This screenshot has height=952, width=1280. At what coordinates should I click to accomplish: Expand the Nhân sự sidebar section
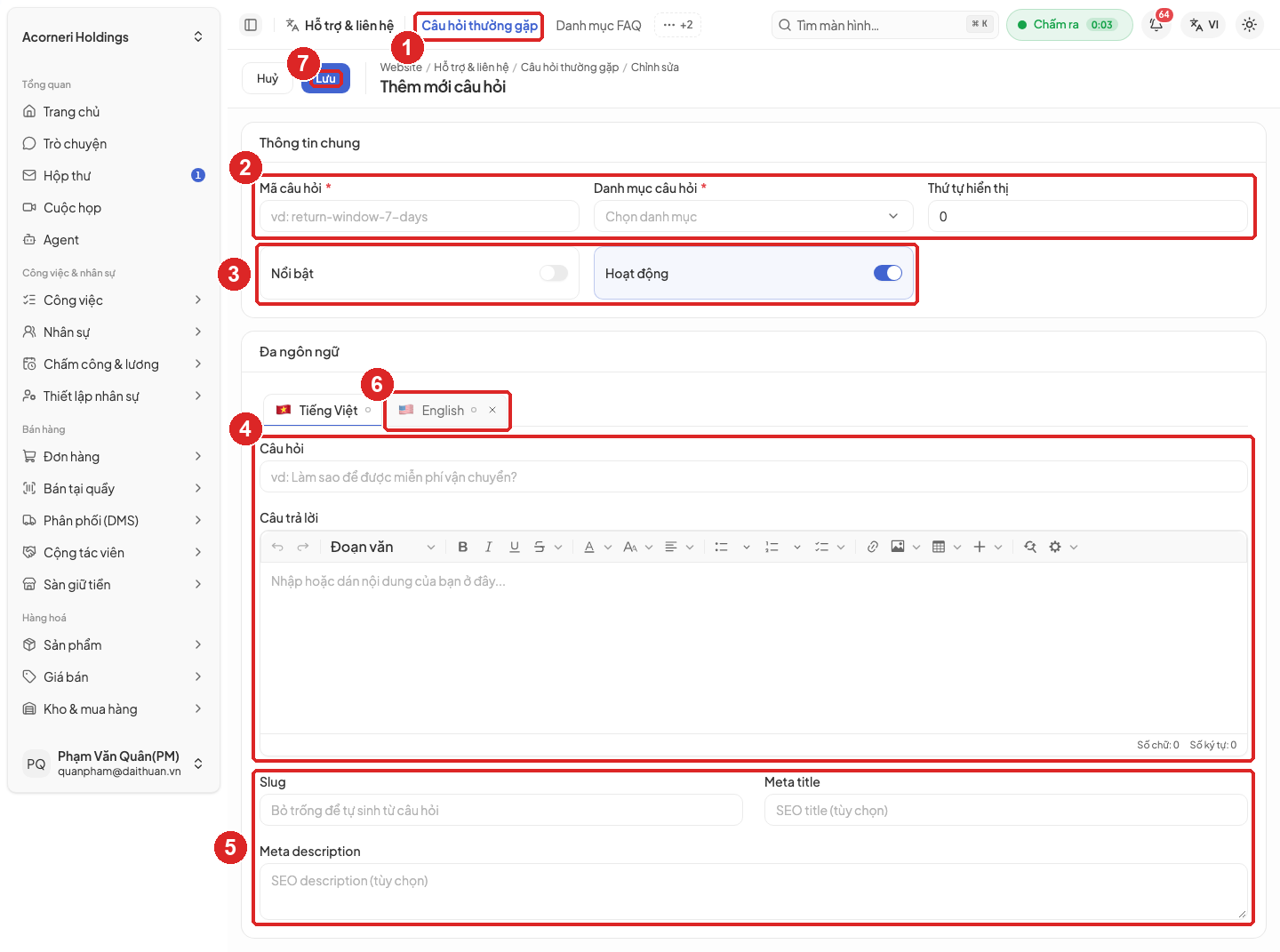tap(114, 332)
